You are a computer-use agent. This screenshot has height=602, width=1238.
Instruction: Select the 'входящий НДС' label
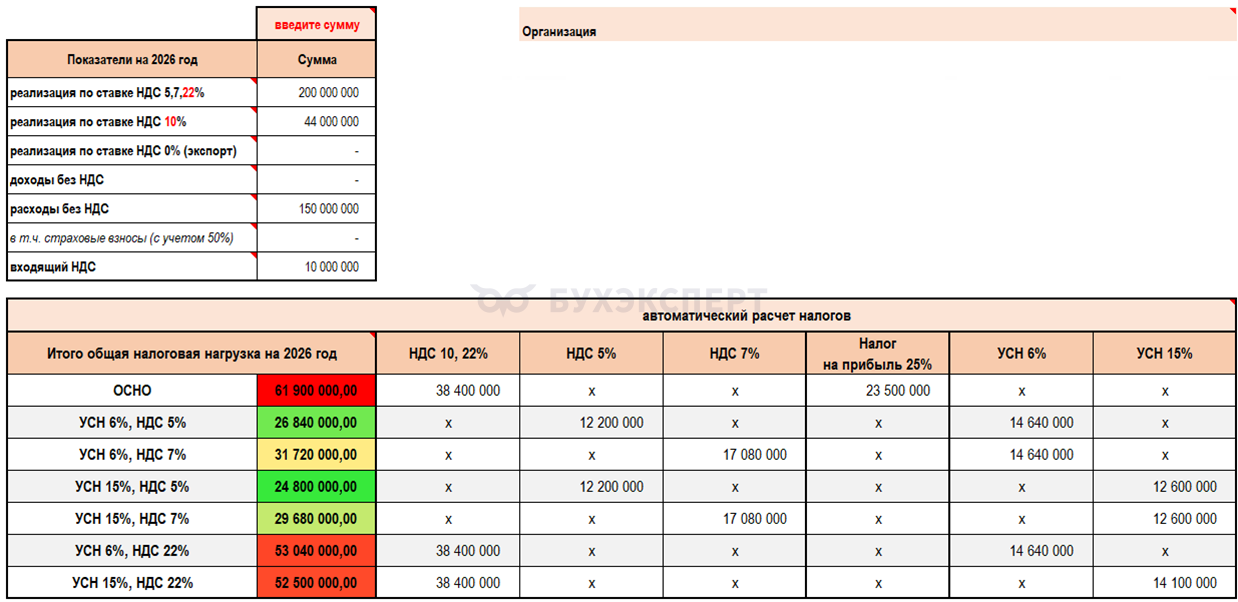(x=132, y=267)
